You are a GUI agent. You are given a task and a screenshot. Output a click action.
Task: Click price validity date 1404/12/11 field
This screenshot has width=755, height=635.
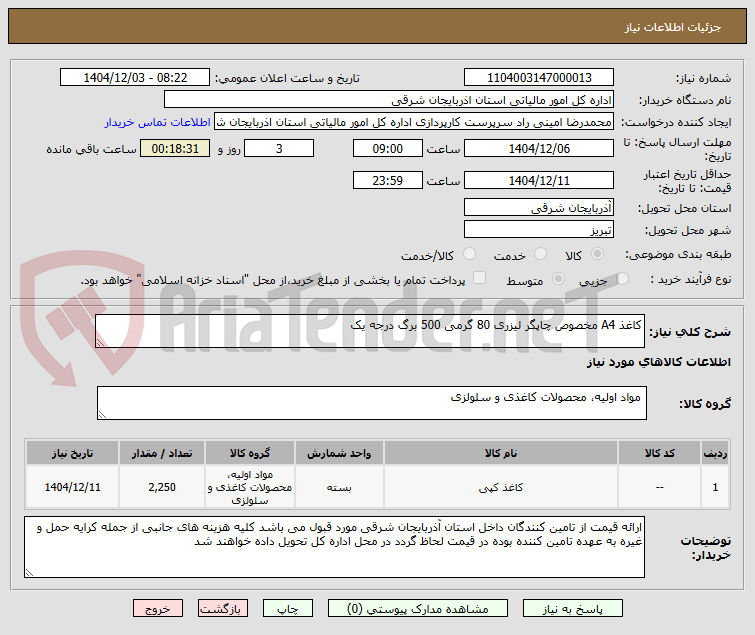pos(539,180)
